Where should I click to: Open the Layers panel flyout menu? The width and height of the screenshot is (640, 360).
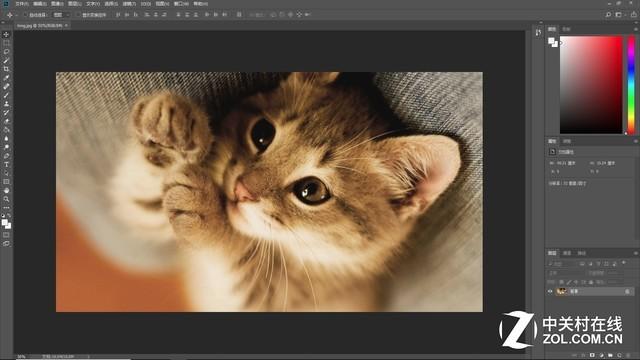click(x=636, y=253)
